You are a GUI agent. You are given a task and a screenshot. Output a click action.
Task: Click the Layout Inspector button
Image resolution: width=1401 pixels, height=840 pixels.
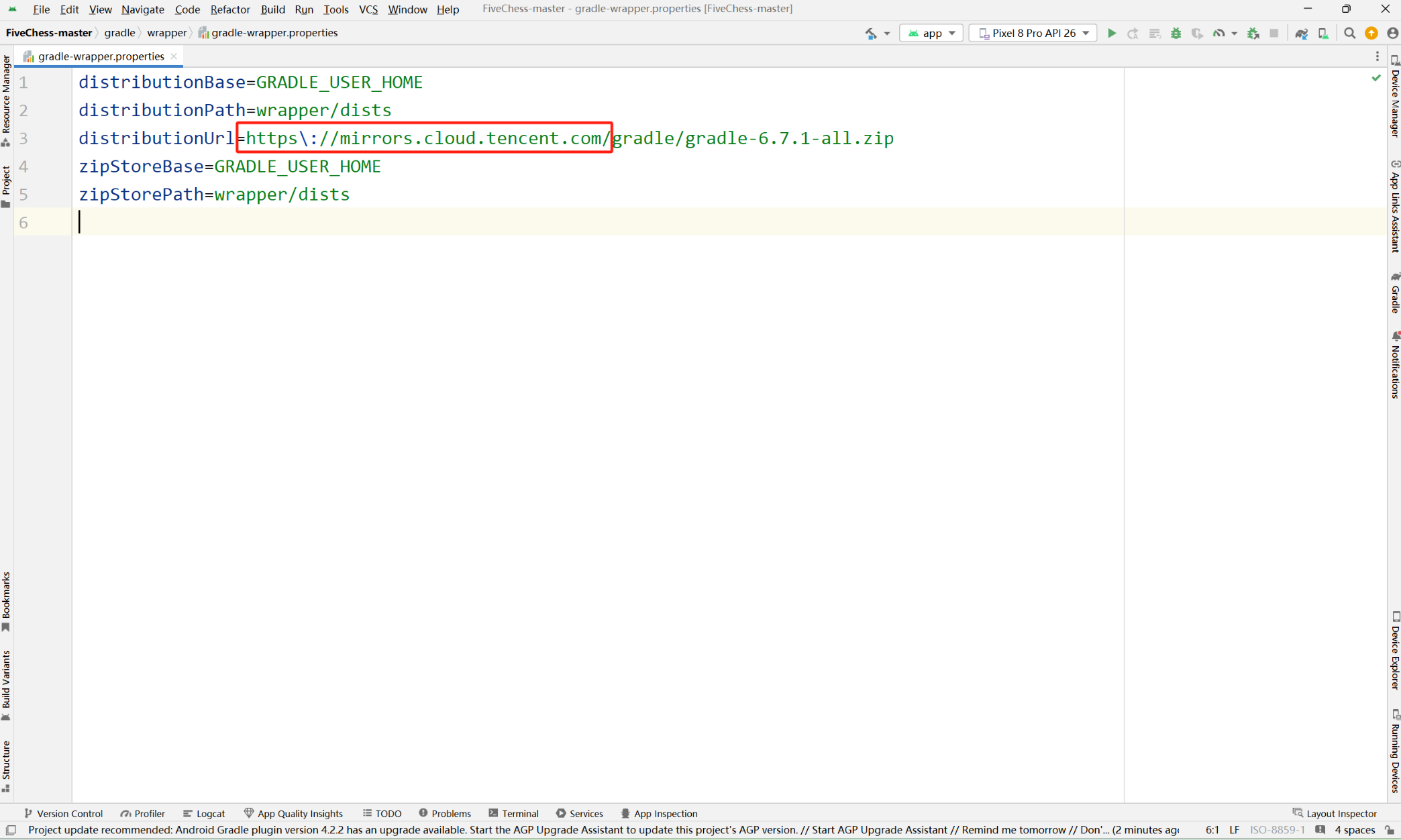tap(1335, 813)
